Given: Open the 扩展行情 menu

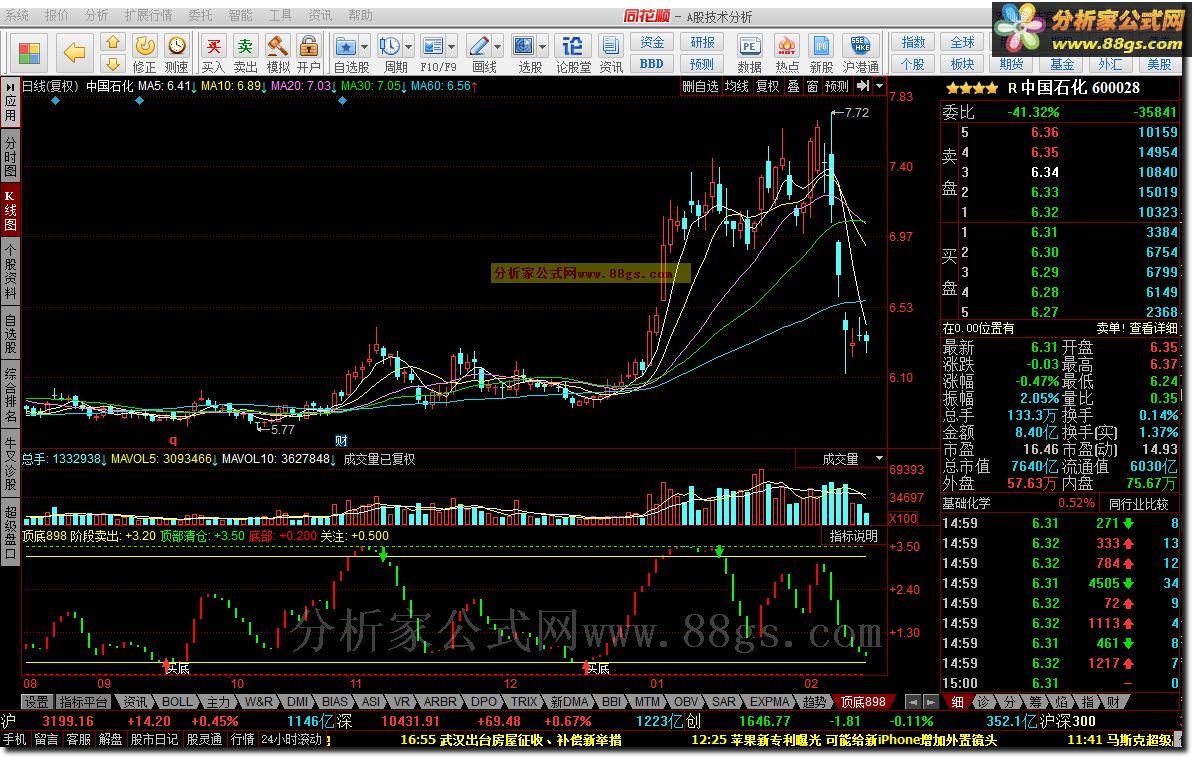Looking at the screenshot, I should coord(148,15).
